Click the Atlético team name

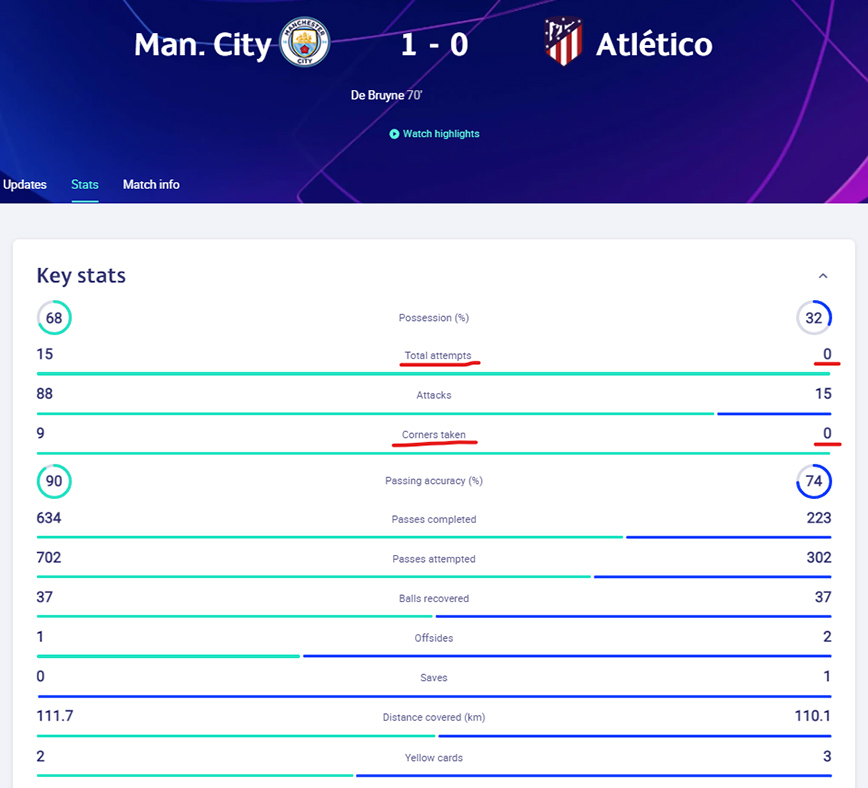(654, 45)
